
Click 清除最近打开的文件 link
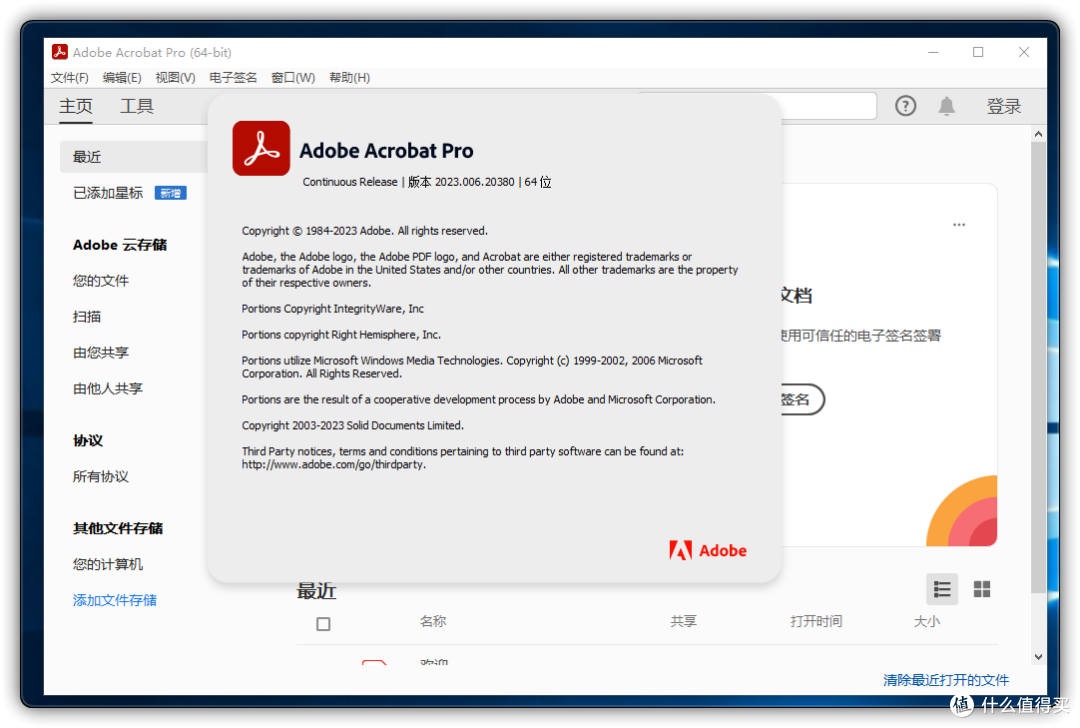pyautogui.click(x=946, y=680)
